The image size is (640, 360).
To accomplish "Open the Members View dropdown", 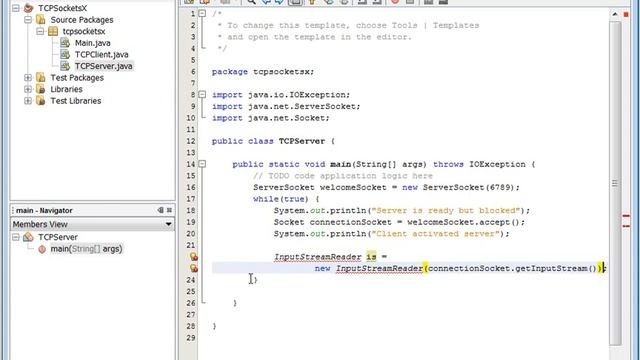I will 168,224.
